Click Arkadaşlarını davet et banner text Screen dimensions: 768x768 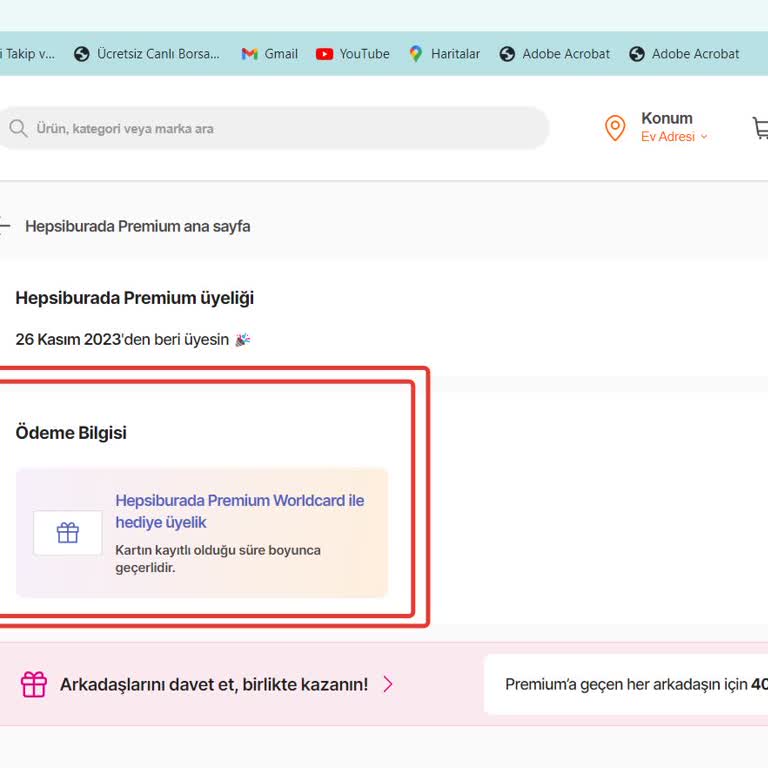[x=214, y=684]
